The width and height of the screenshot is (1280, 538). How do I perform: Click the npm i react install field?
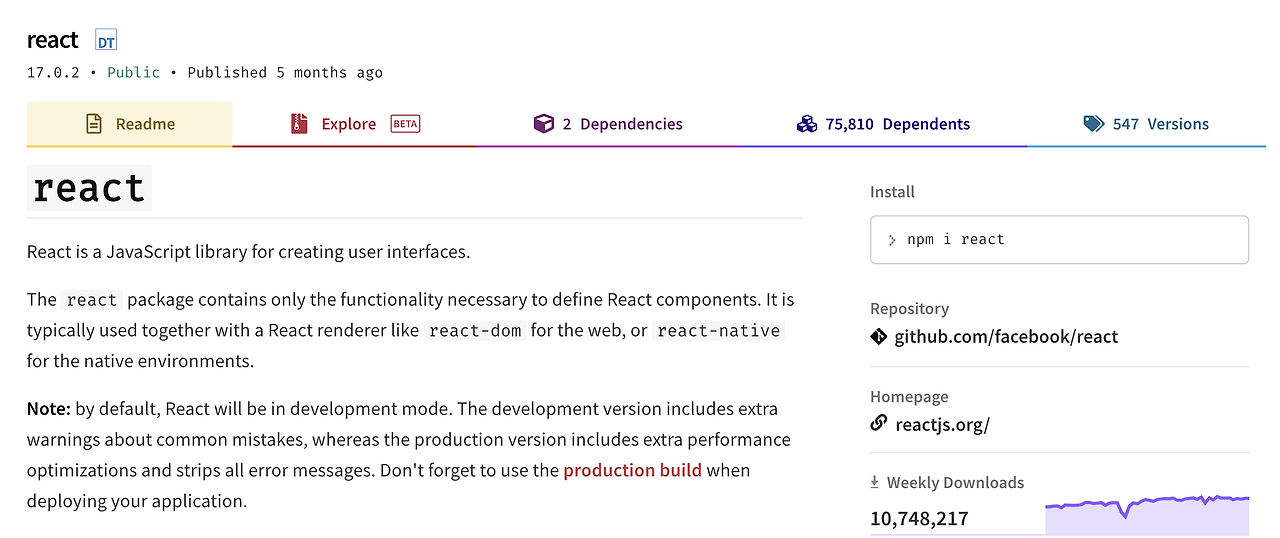(1059, 240)
